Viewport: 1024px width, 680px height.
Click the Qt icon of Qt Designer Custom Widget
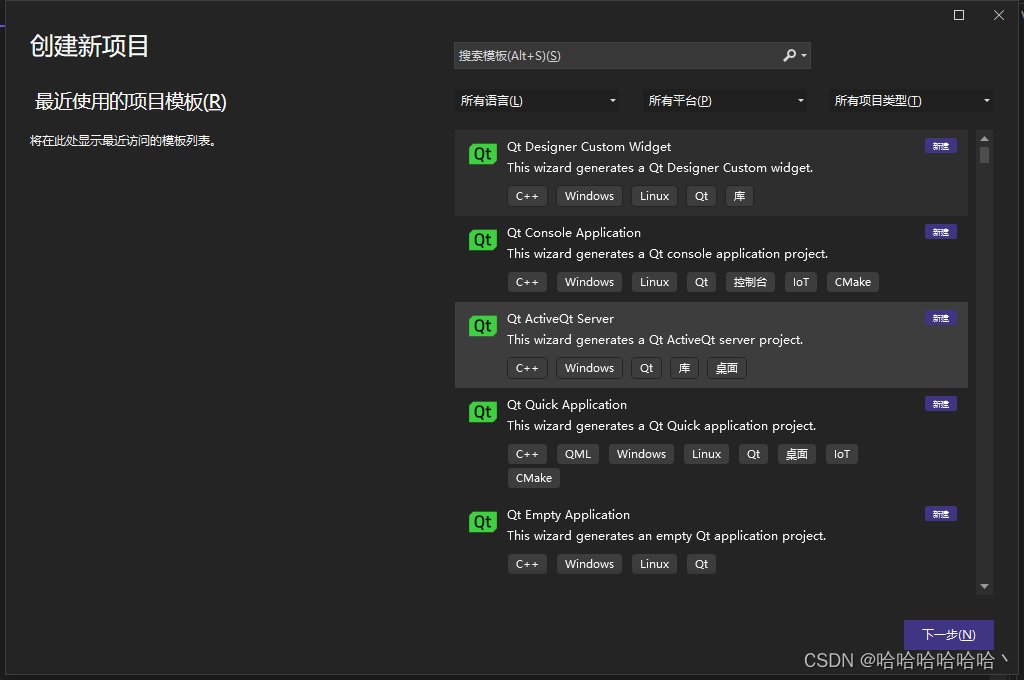click(x=483, y=154)
